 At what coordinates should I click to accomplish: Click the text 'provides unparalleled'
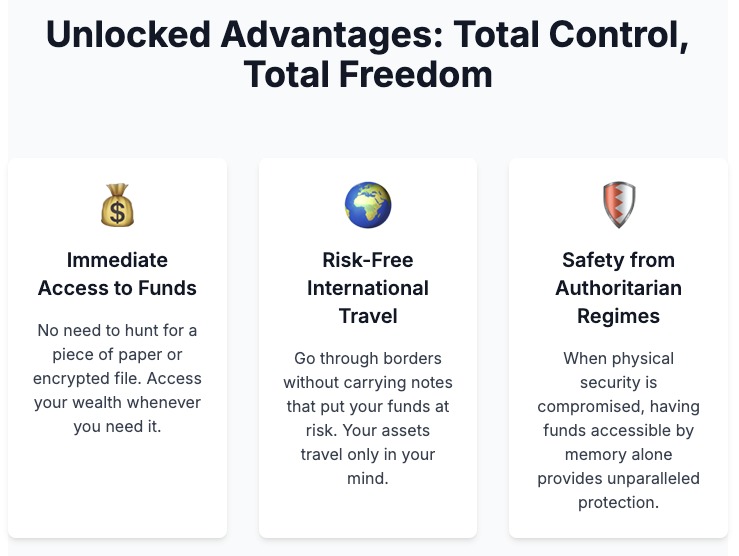pos(619,478)
